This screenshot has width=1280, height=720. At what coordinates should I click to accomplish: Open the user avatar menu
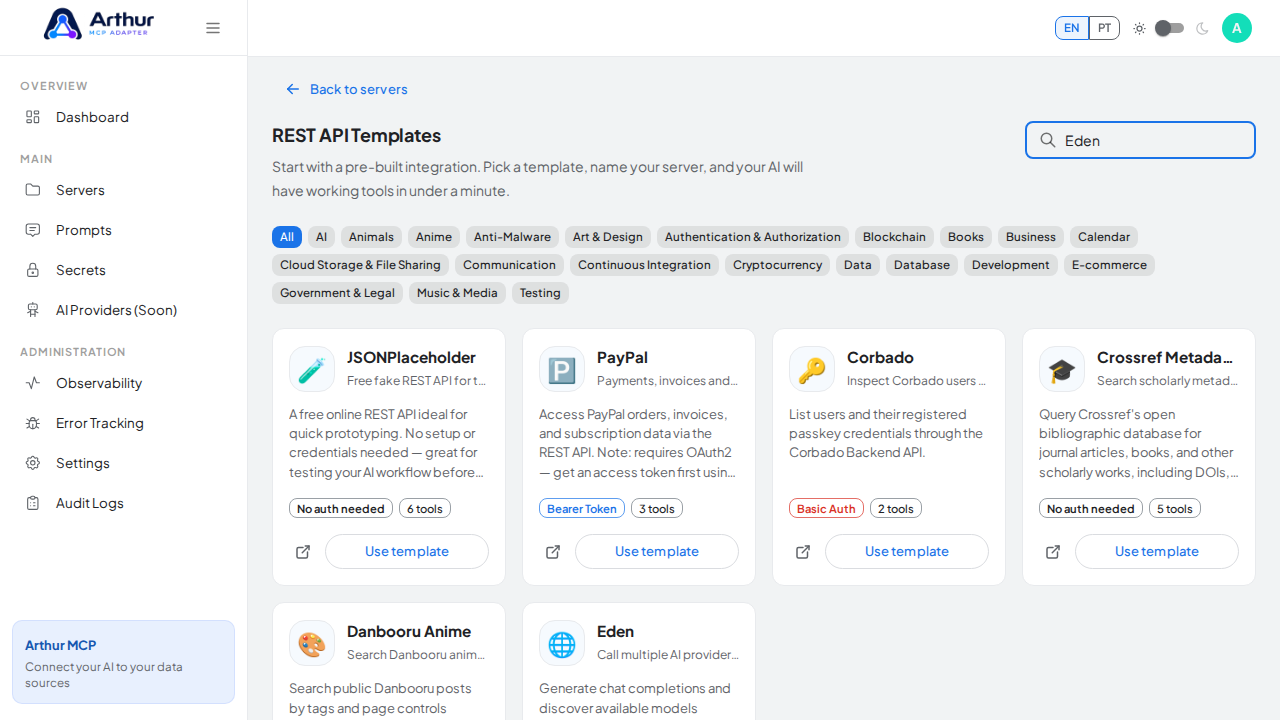[x=1237, y=28]
